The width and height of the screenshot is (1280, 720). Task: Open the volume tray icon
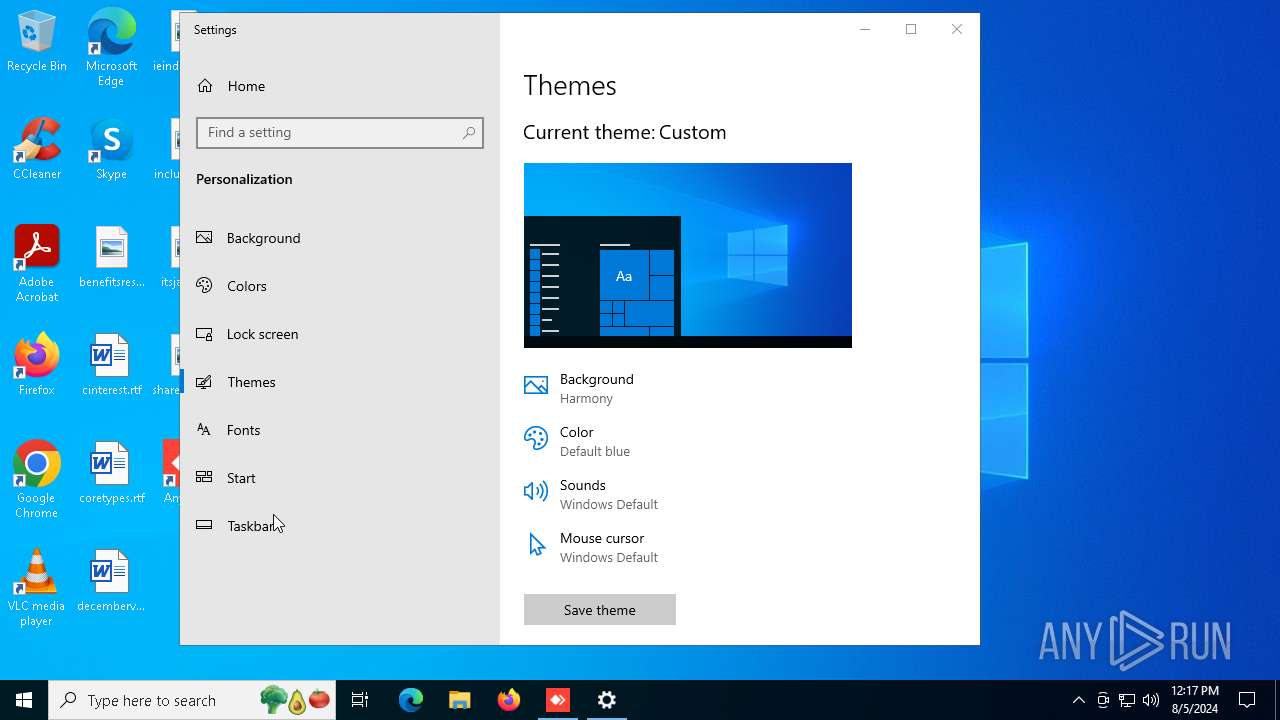[x=1151, y=700]
